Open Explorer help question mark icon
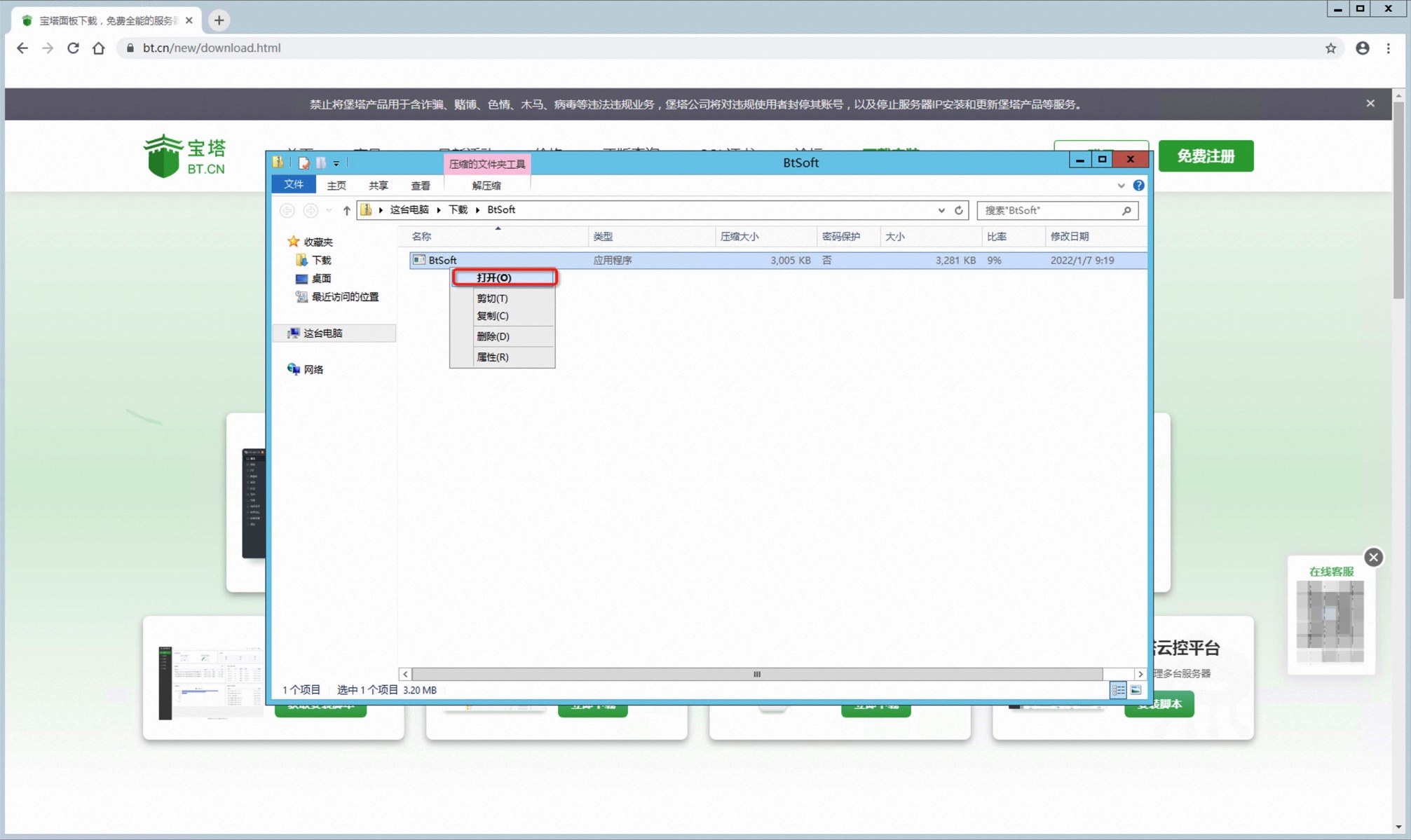 (x=1138, y=186)
